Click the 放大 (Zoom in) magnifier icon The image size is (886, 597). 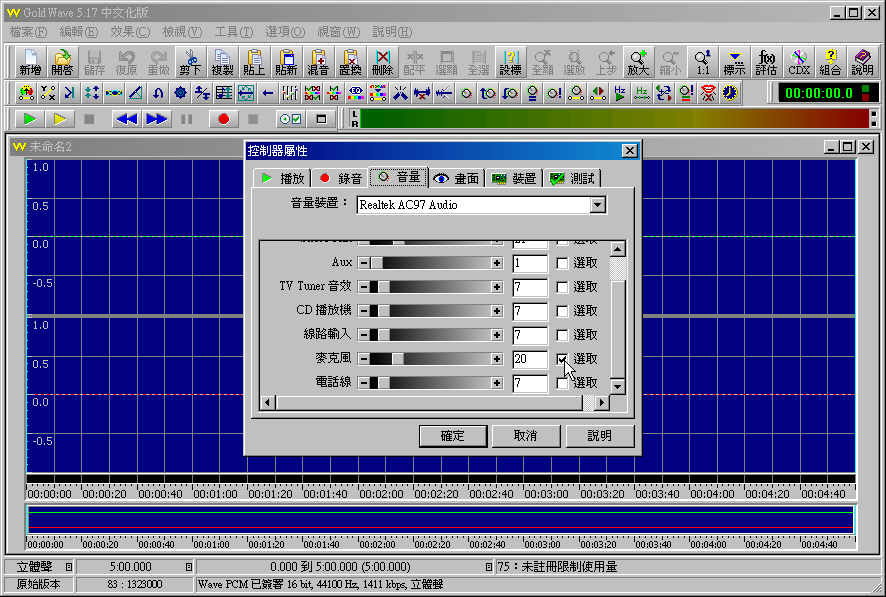click(x=638, y=63)
